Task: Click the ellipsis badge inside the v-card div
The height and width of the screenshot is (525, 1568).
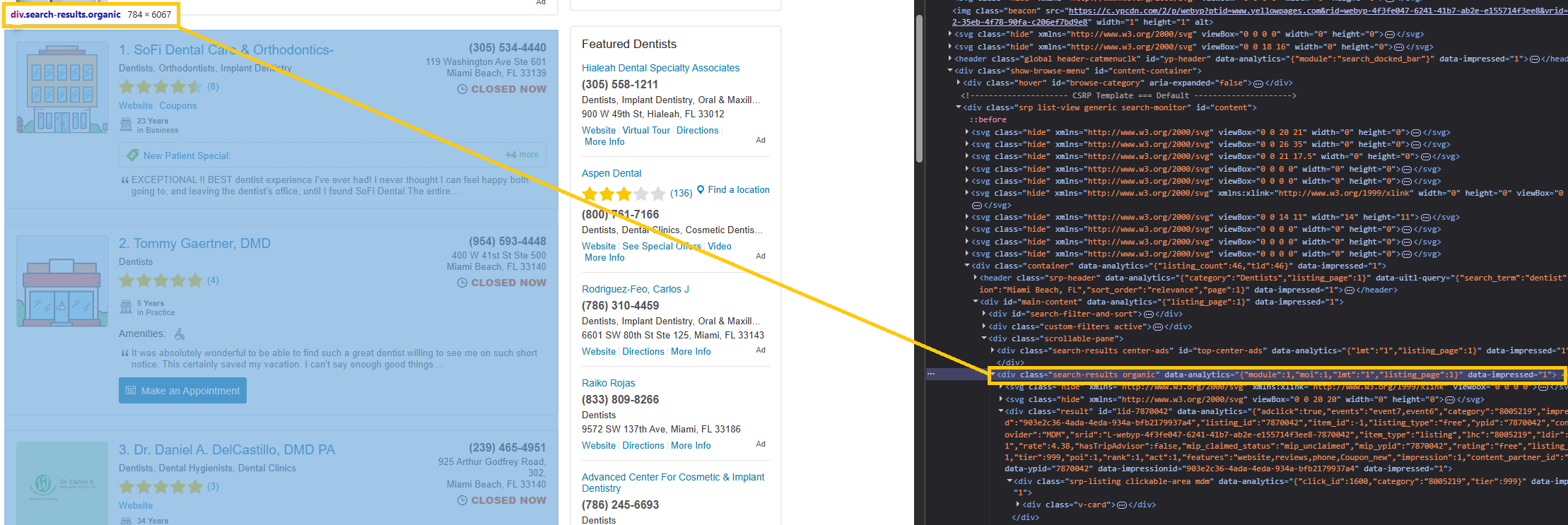Action: pos(1121,505)
